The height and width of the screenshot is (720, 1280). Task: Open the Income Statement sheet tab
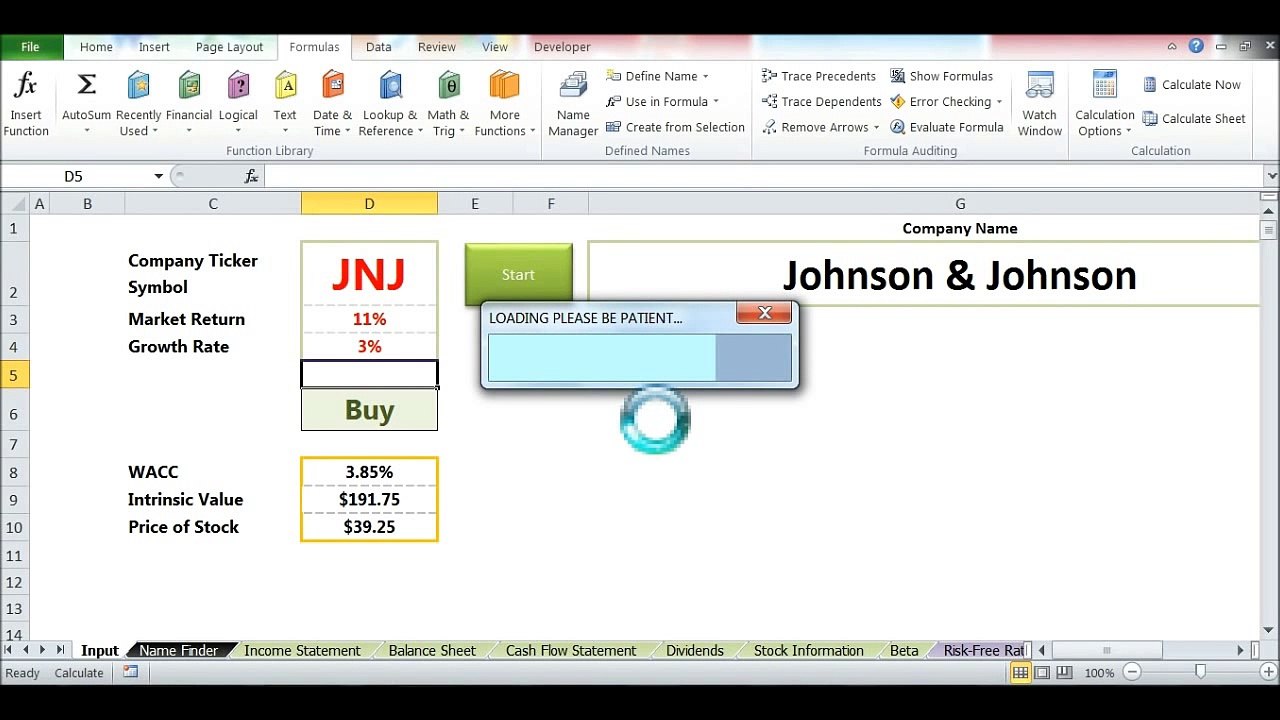point(302,650)
